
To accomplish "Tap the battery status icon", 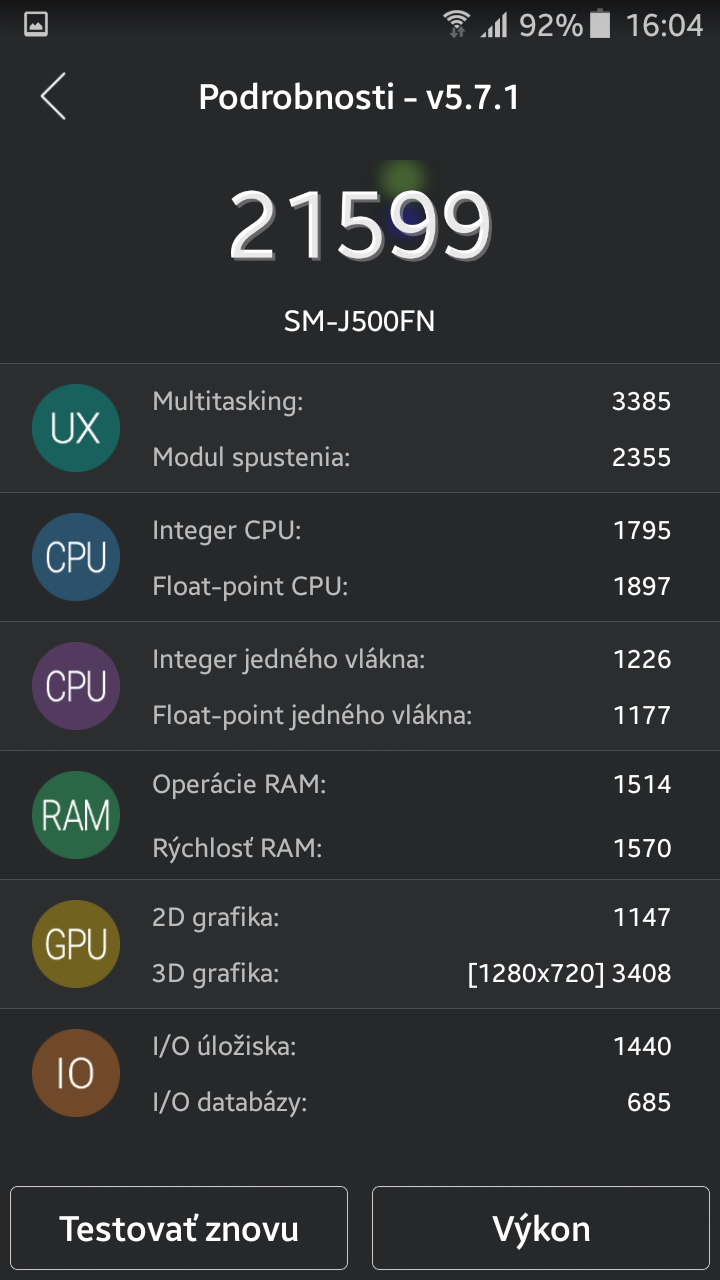I will click(600, 25).
